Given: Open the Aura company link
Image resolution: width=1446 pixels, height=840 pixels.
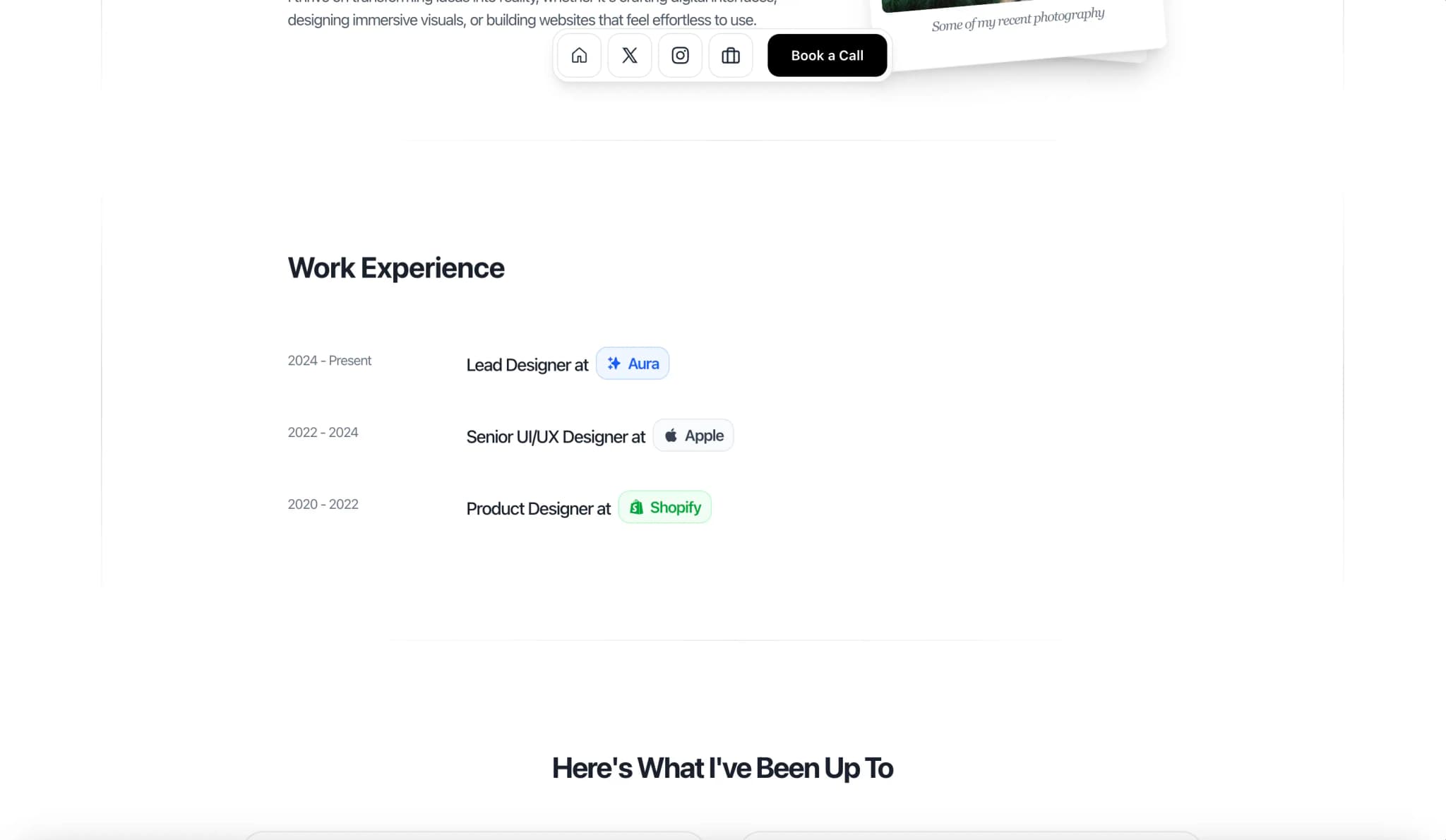Looking at the screenshot, I should [633, 364].
